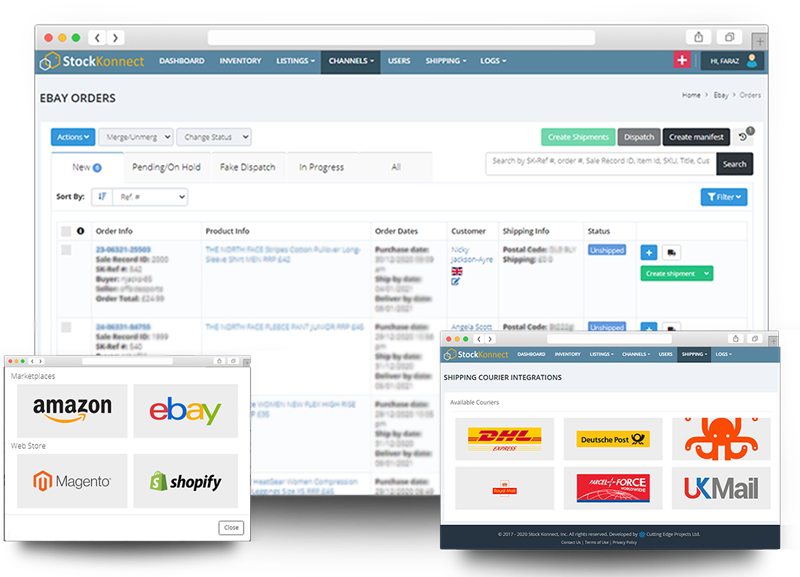Screen dimensions: 800x577
Task: Open Create shipment dropdown arrow in first row
Action: point(707,273)
